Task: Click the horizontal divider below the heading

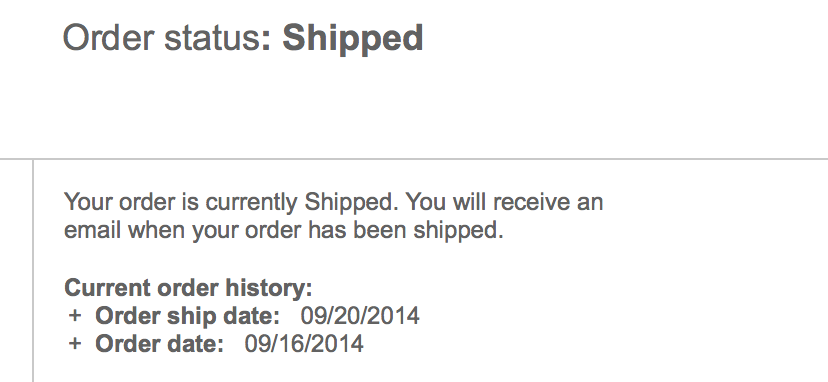Action: 414,159
